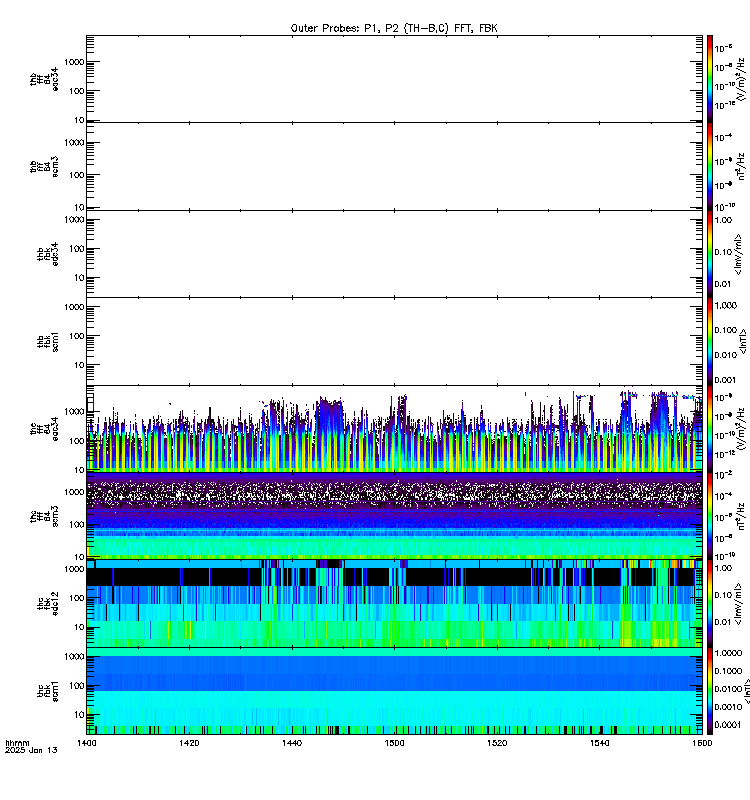Click the 1500 time axis label
750x800 pixels.
tap(394, 743)
